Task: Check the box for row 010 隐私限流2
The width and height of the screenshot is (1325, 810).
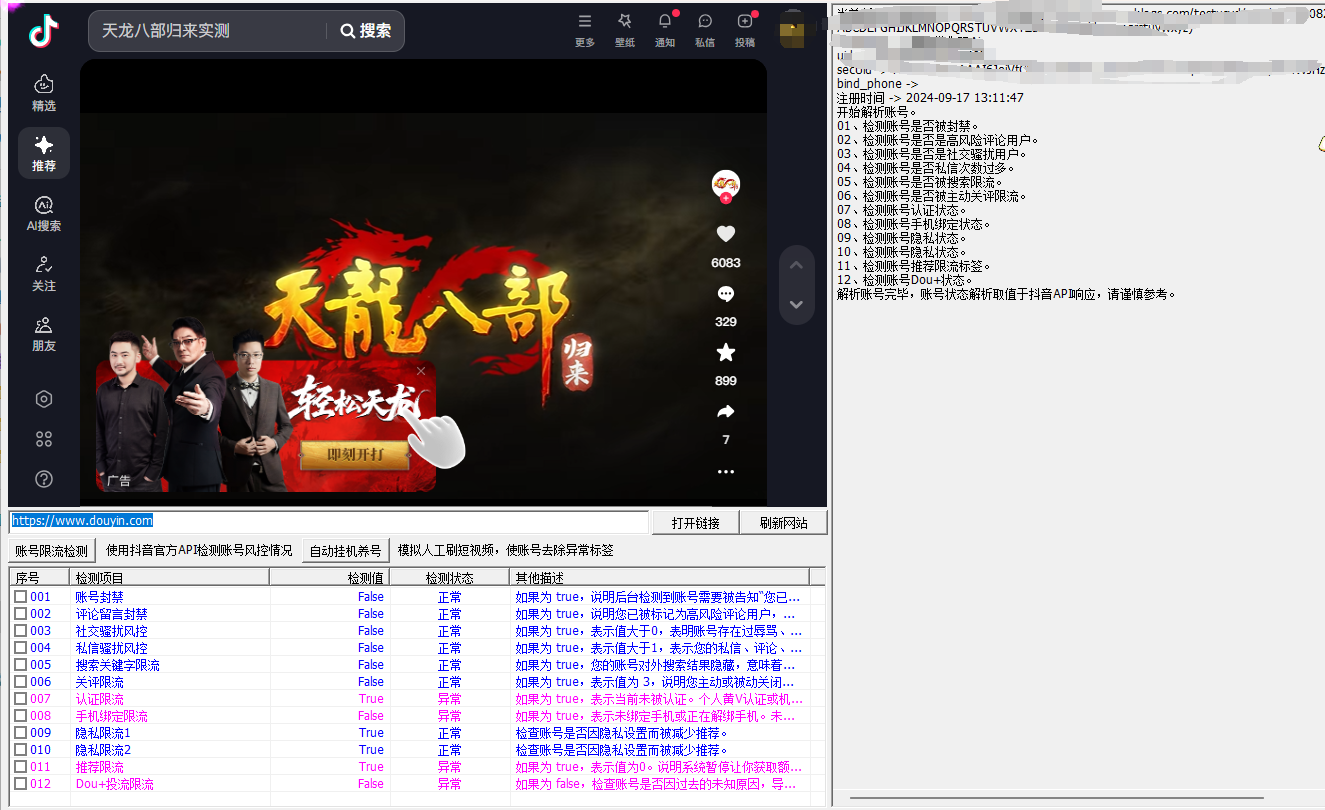Action: coord(21,750)
